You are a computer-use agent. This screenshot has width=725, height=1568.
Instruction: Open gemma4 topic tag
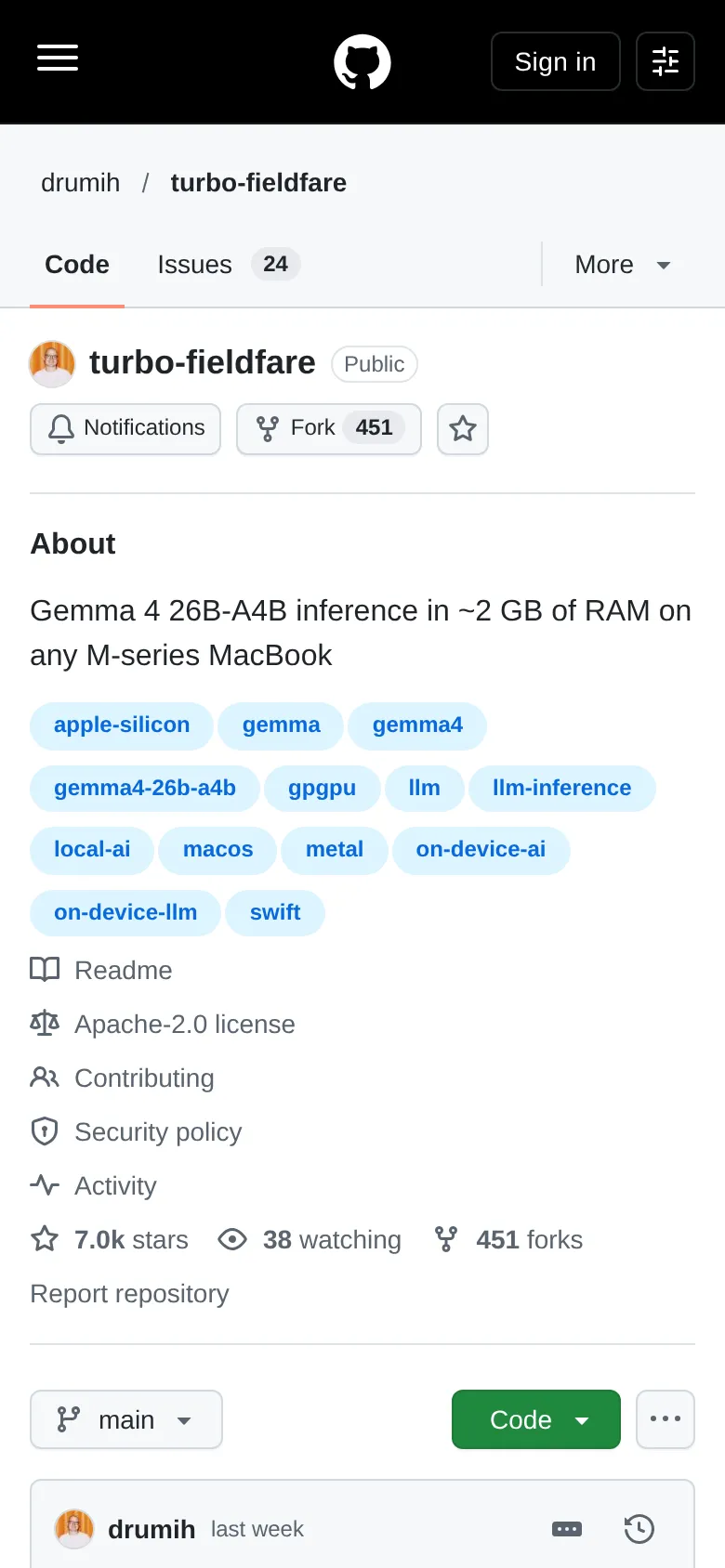pos(417,725)
